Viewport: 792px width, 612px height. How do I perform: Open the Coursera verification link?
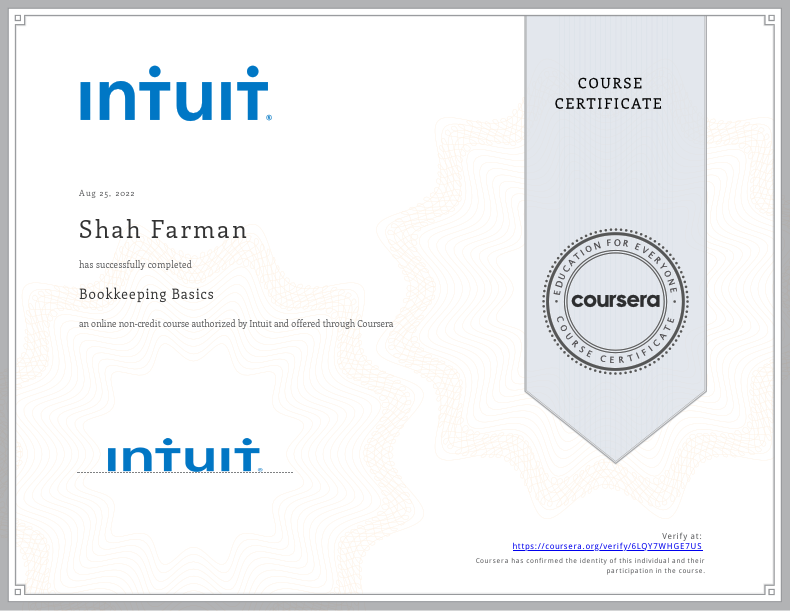coord(607,546)
